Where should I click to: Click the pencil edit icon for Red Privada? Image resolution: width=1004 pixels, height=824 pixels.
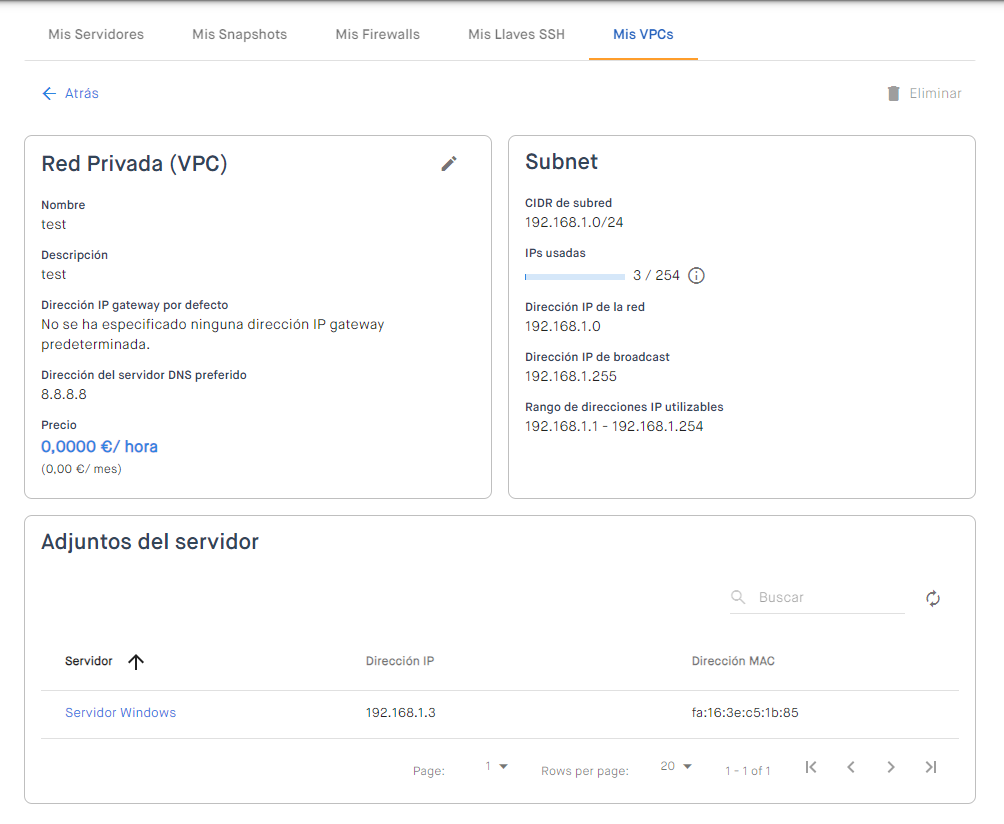click(x=449, y=164)
